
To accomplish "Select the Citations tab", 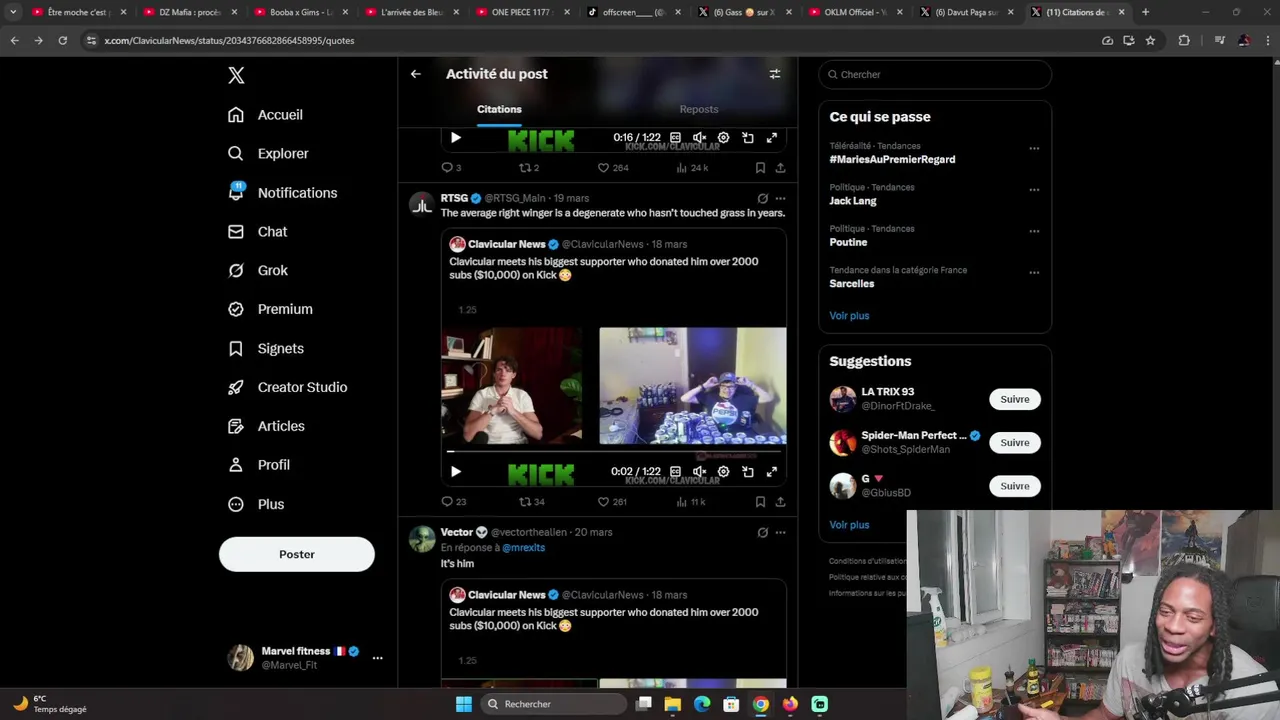I will tap(499, 109).
